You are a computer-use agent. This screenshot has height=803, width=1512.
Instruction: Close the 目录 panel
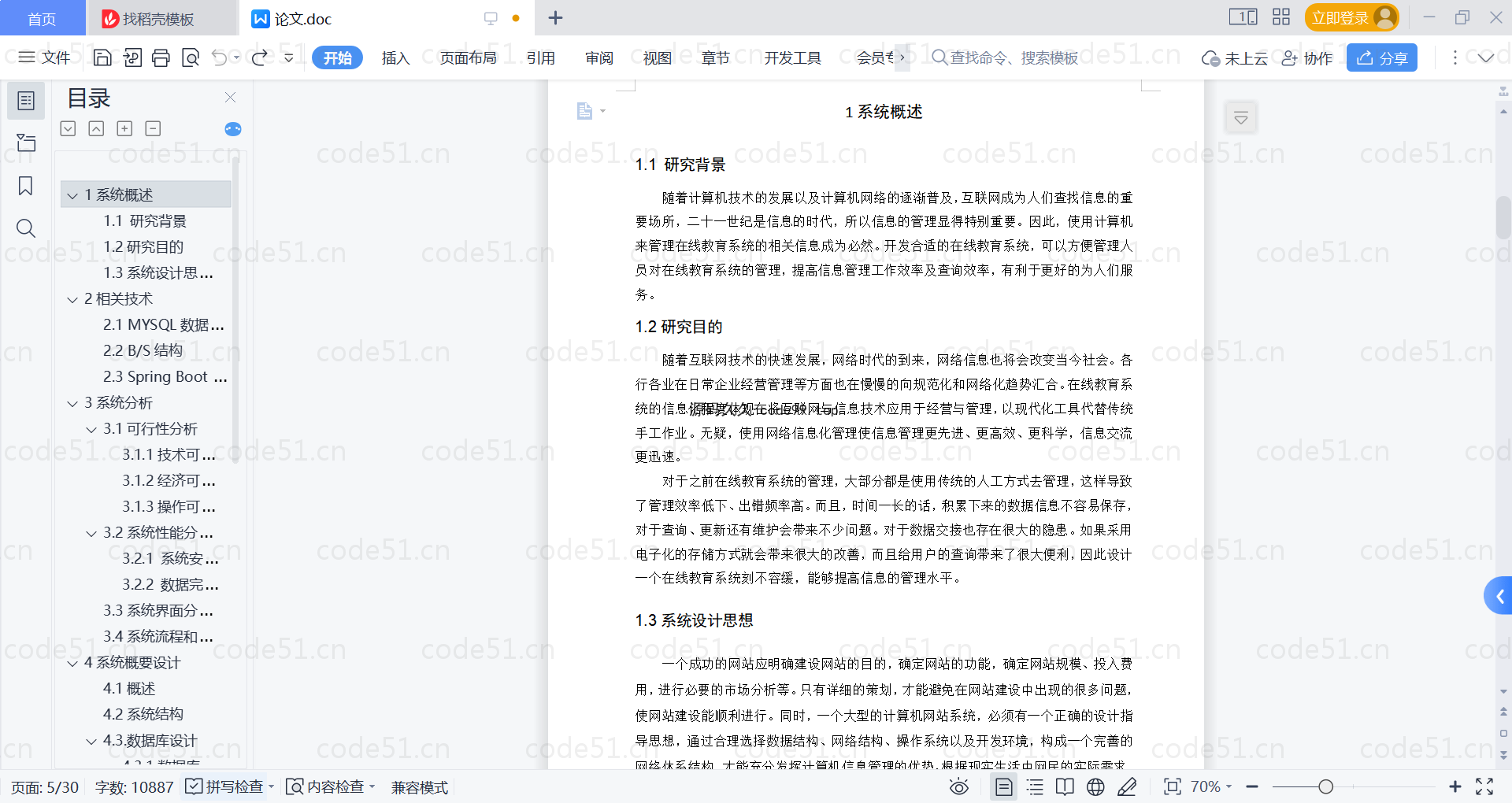pyautogui.click(x=230, y=98)
